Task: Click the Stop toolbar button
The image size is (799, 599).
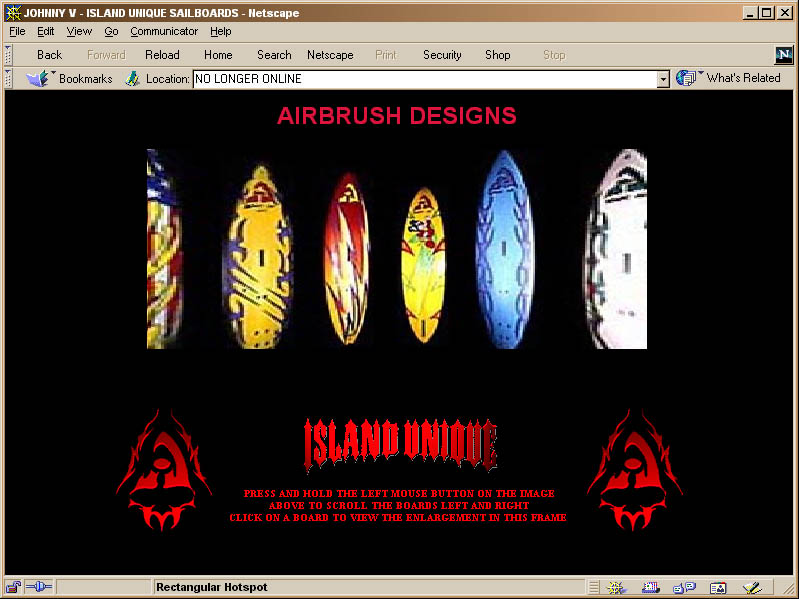Action: click(x=554, y=55)
